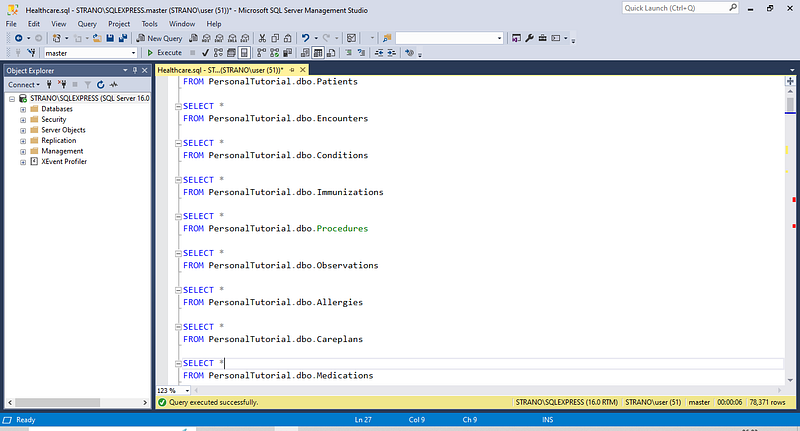Toggle Include Actual Execution Plan
Viewport: 800px width, 431px height.
click(x=261, y=53)
